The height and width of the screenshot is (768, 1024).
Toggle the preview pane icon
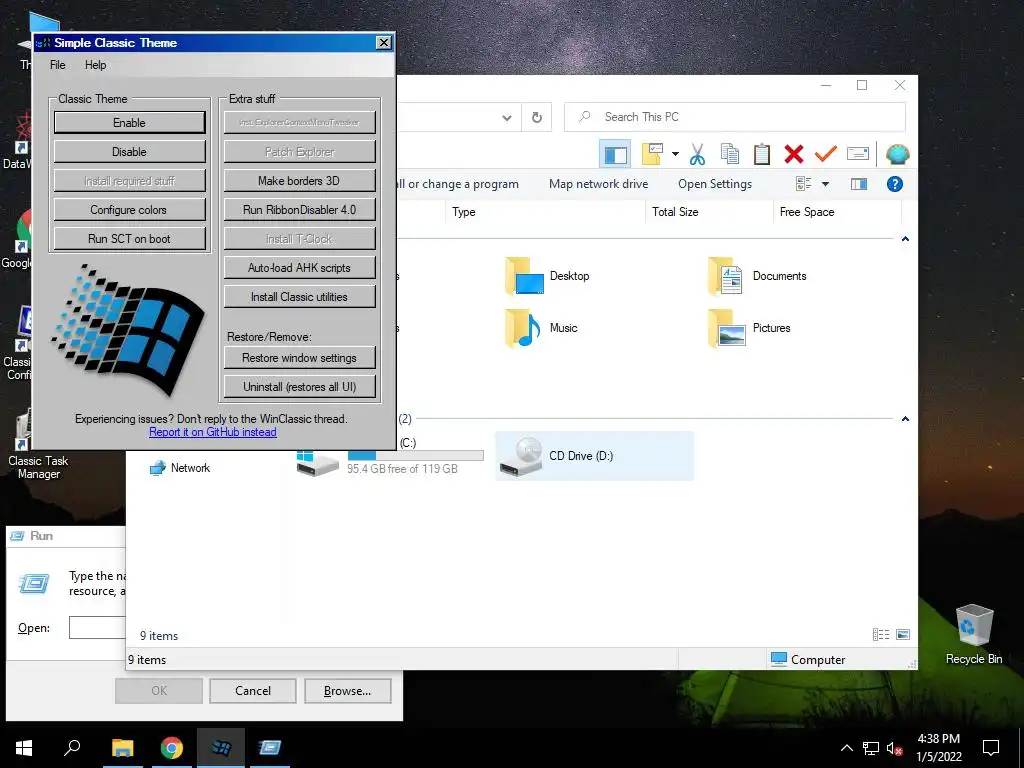point(859,184)
